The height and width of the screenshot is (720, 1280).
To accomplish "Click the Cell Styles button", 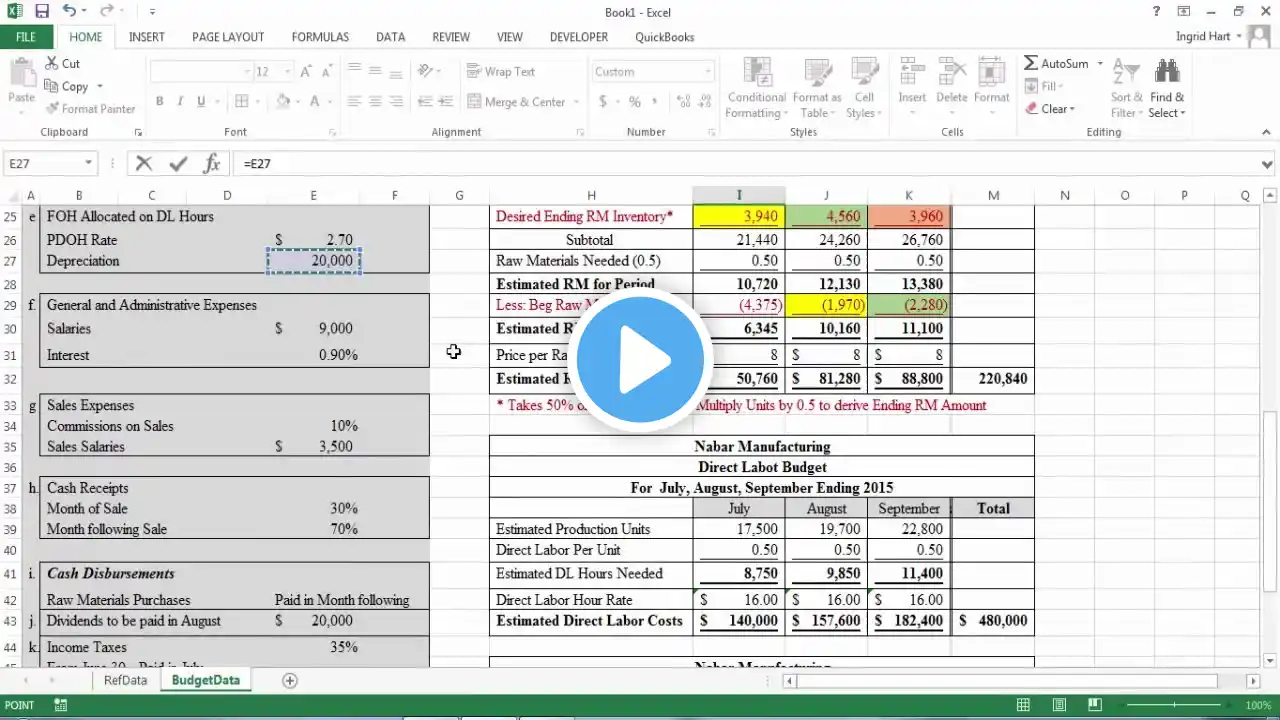I will point(863,88).
